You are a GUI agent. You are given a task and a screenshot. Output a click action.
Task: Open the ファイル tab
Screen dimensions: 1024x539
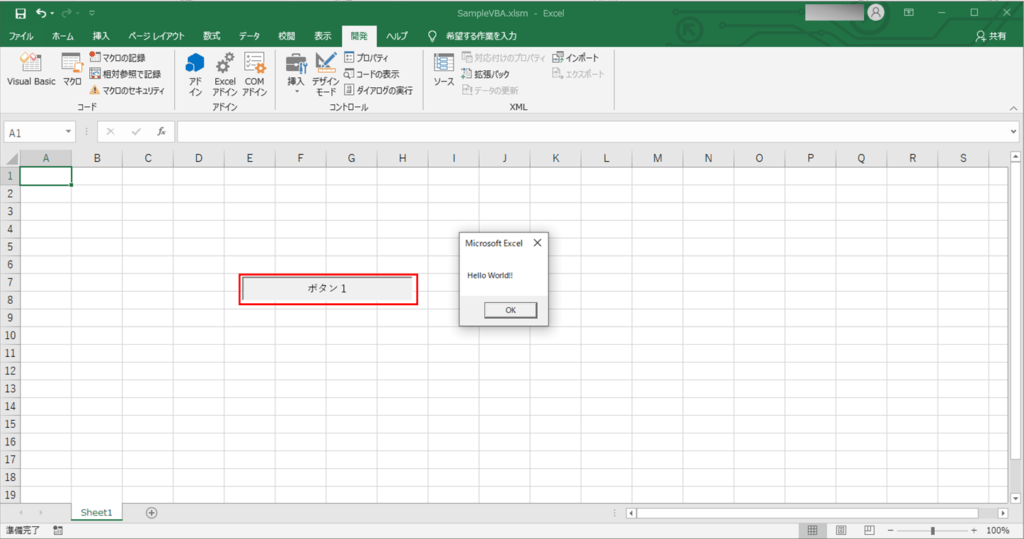tap(21, 36)
